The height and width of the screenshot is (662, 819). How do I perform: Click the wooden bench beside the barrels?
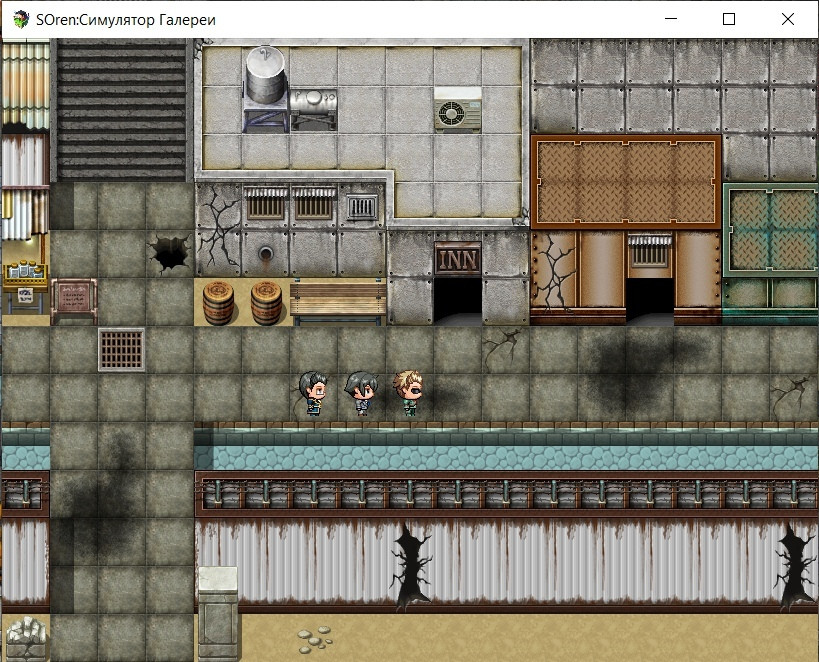338,302
